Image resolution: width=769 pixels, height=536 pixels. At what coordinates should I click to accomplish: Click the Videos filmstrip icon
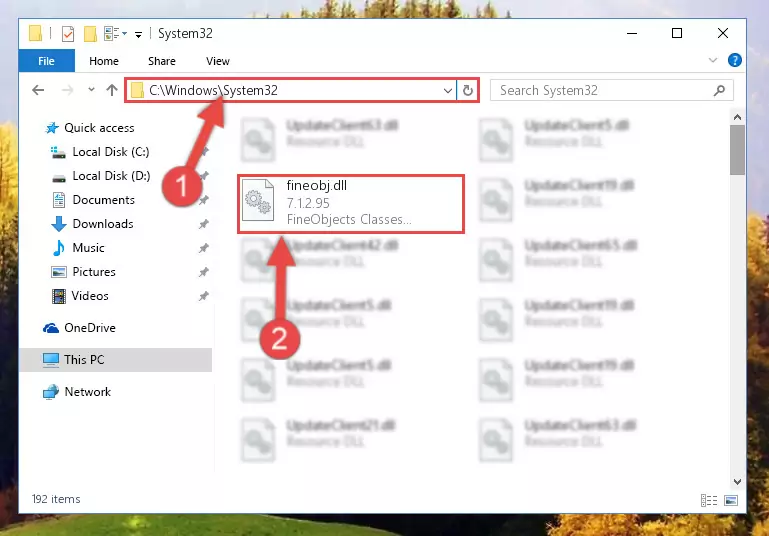(59, 296)
